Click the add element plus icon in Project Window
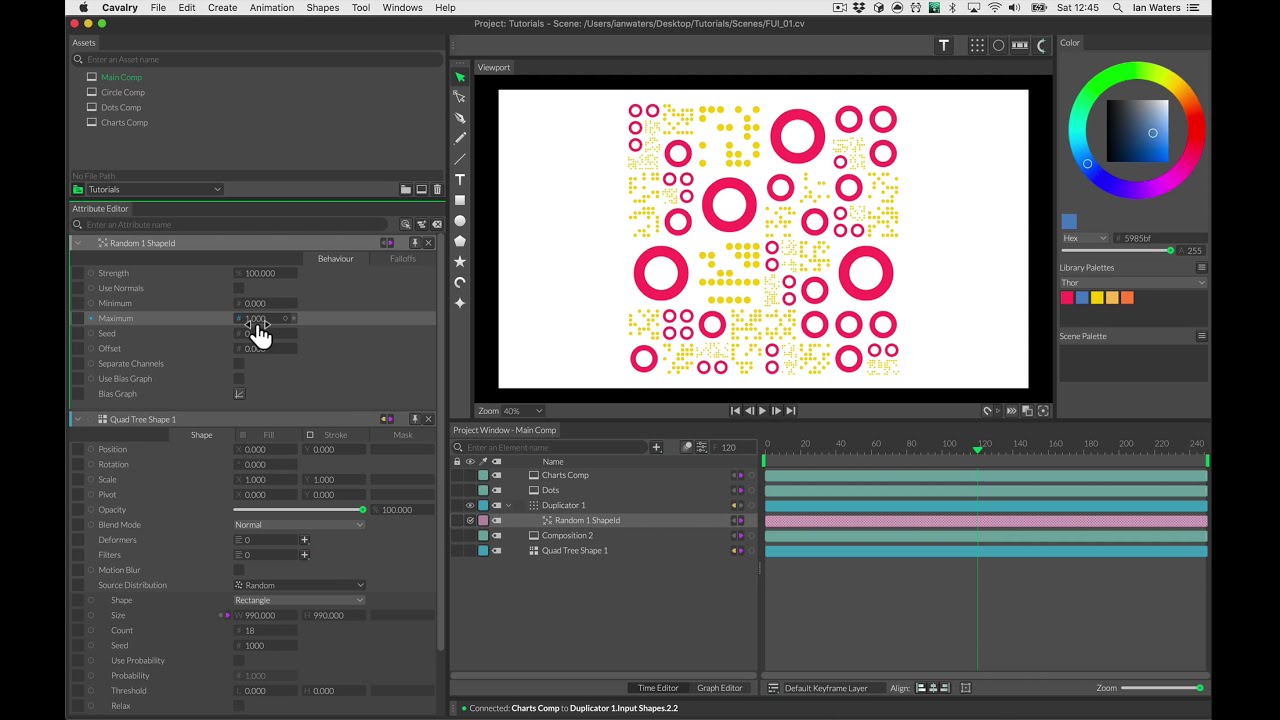Viewport: 1280px width, 720px height. click(656, 448)
